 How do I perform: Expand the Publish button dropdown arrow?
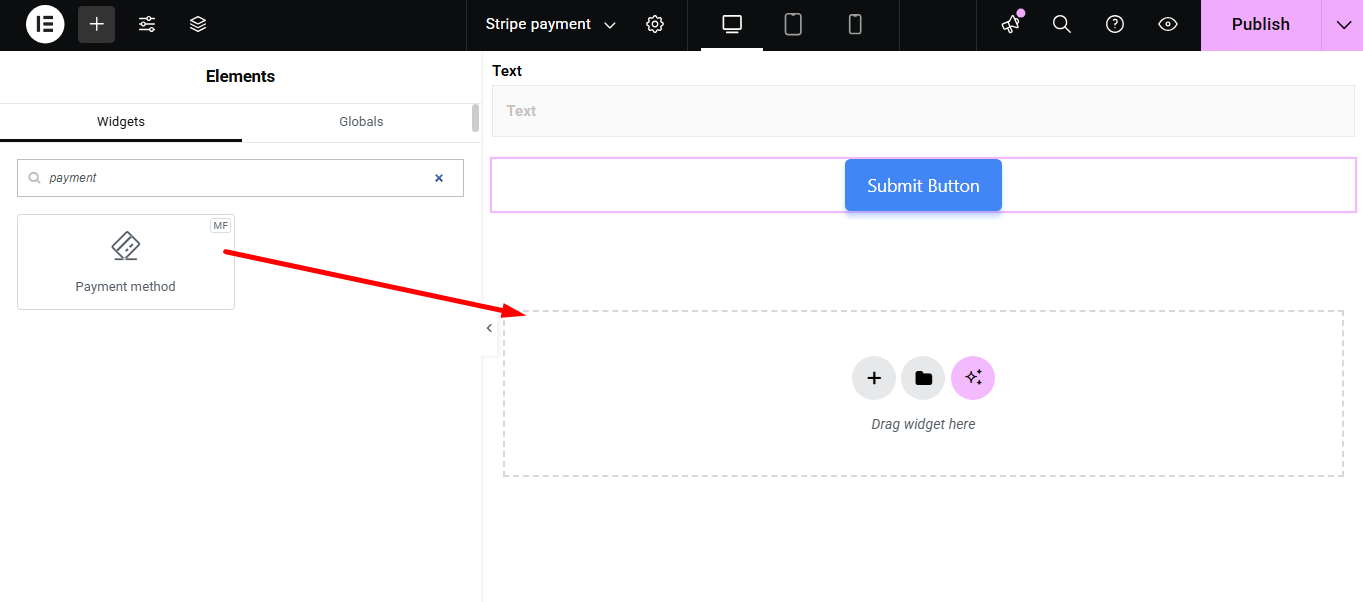[1343, 24]
